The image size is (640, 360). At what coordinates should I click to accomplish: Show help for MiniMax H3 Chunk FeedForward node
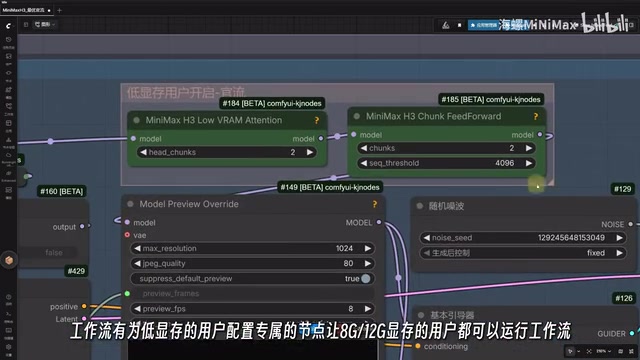pos(536,117)
